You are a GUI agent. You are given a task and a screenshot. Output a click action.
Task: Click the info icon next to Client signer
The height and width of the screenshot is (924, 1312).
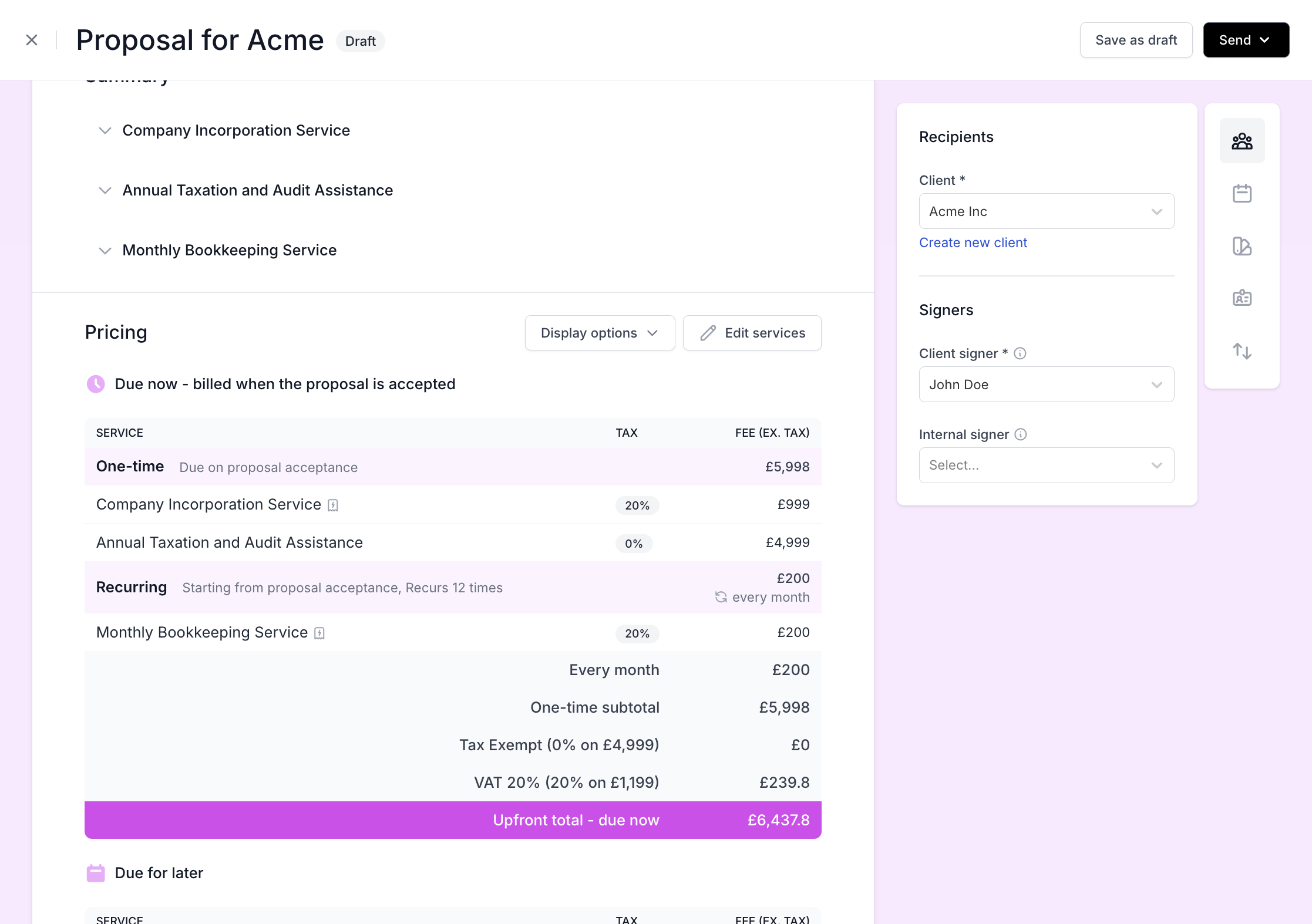(1020, 353)
